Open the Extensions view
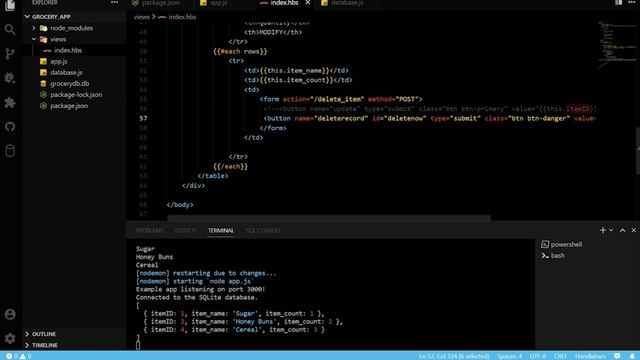The image size is (640, 360). pos(10,102)
